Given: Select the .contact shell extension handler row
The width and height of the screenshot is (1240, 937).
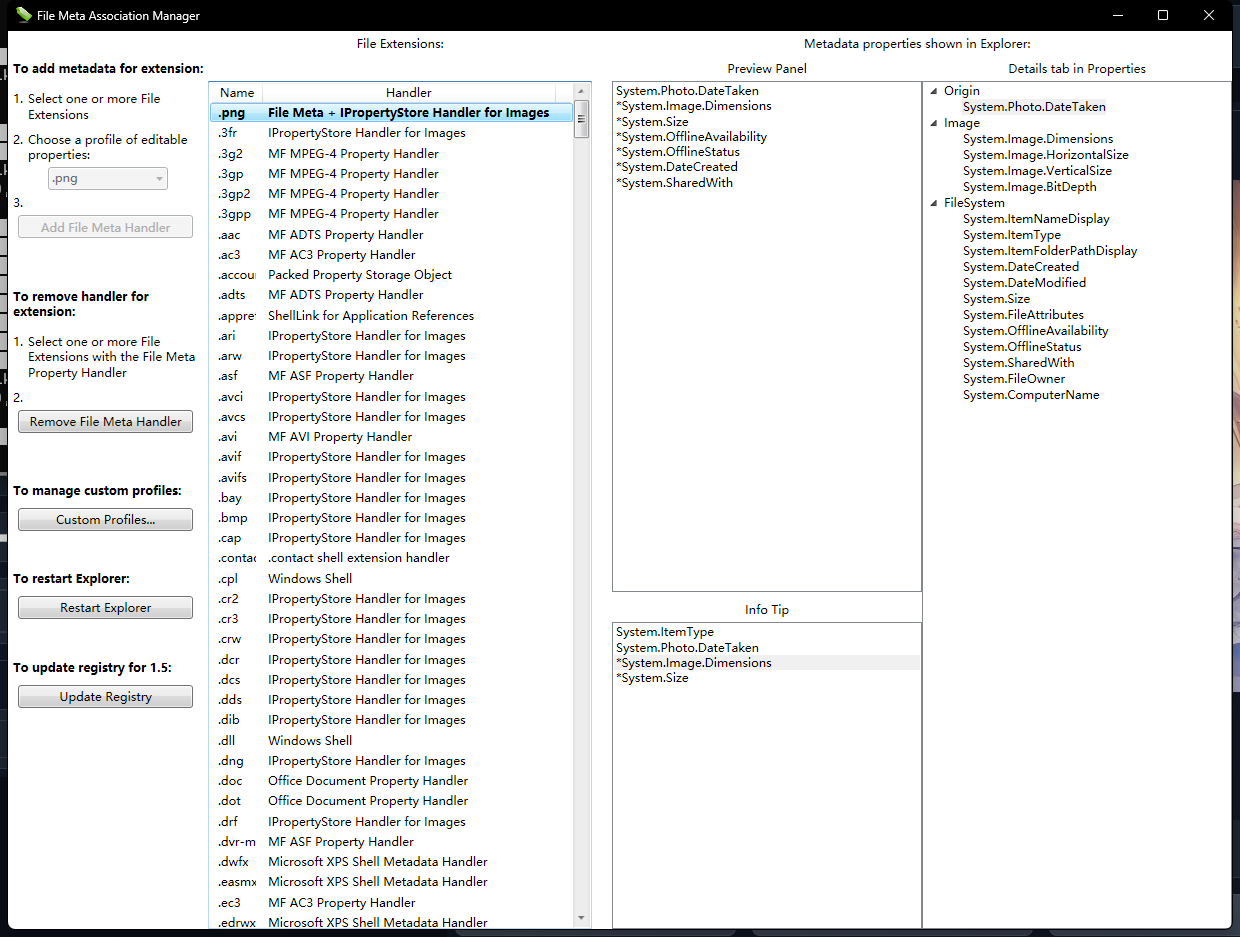Looking at the screenshot, I should click(393, 558).
